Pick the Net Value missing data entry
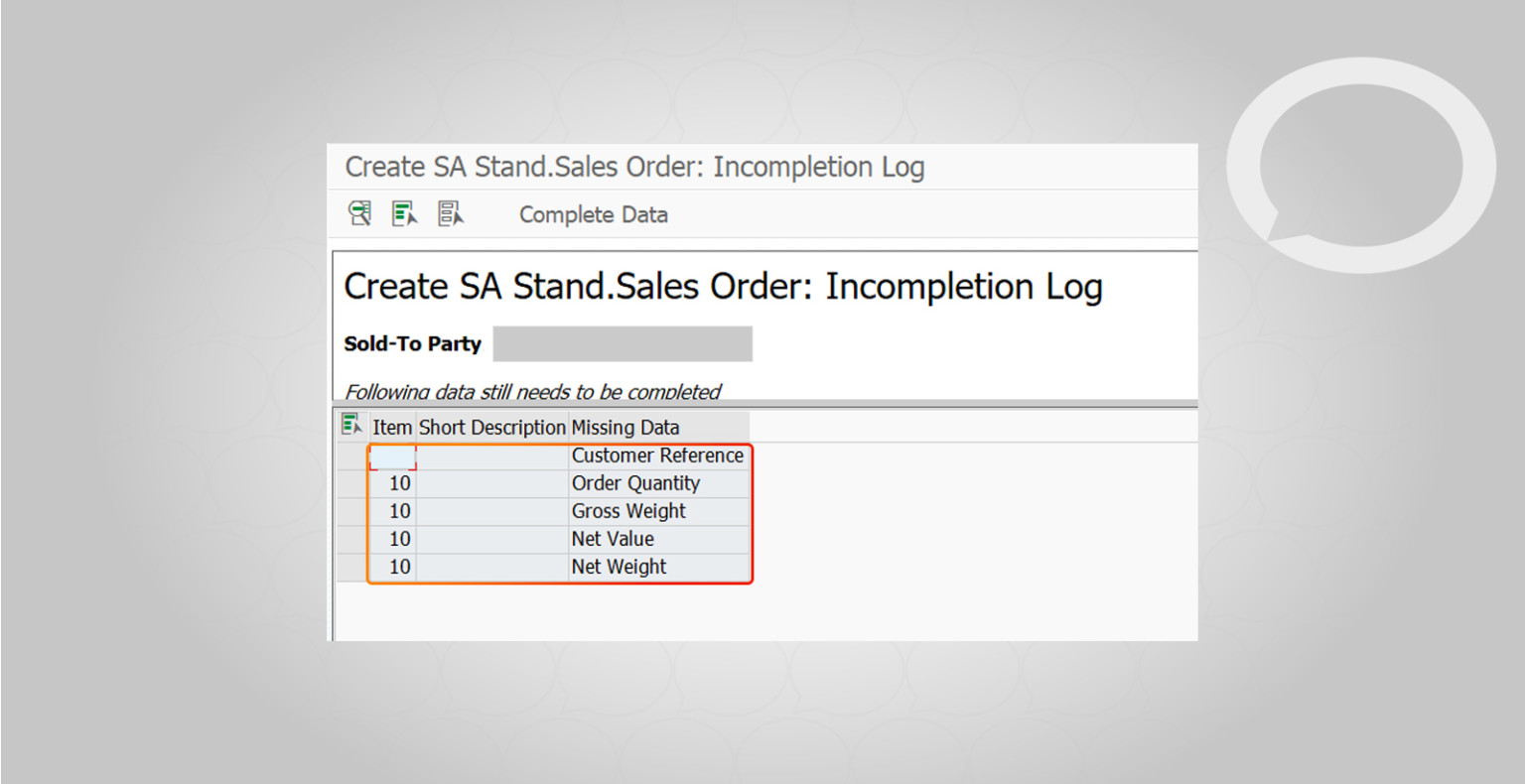 (613, 539)
